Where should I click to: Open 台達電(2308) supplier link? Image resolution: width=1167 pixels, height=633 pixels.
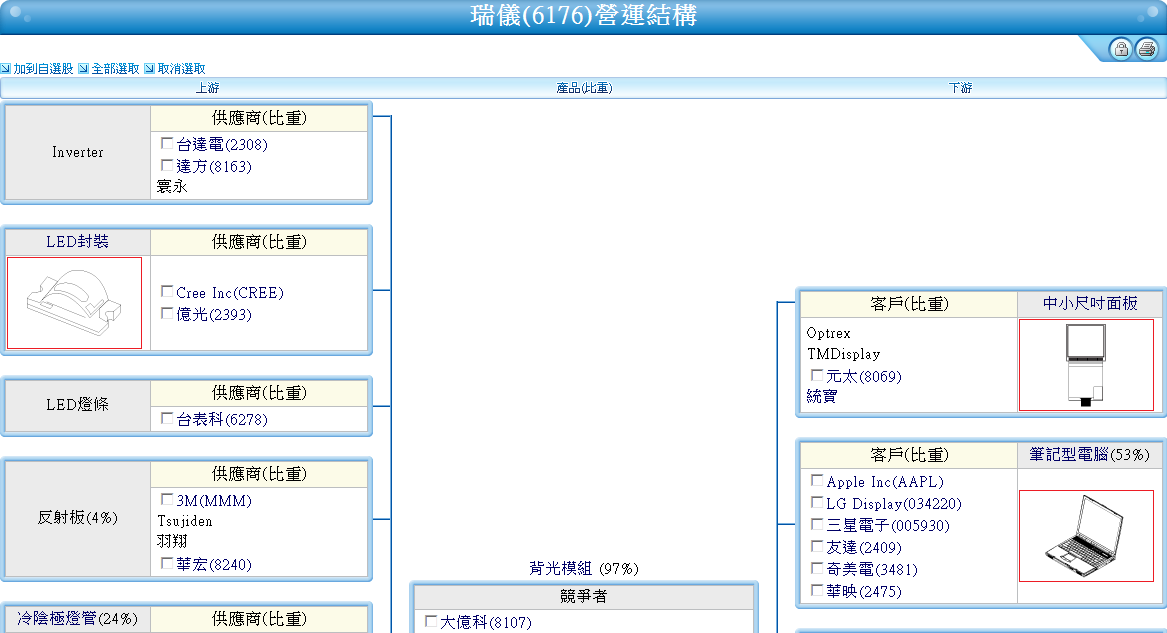click(x=222, y=144)
